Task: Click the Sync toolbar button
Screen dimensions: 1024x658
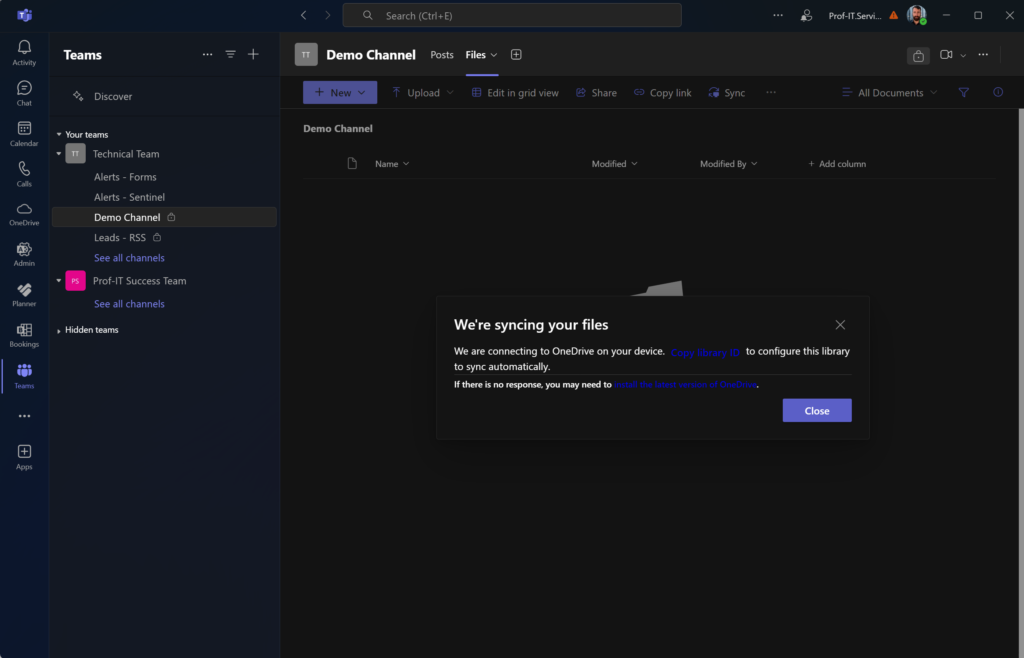Action: pos(726,93)
